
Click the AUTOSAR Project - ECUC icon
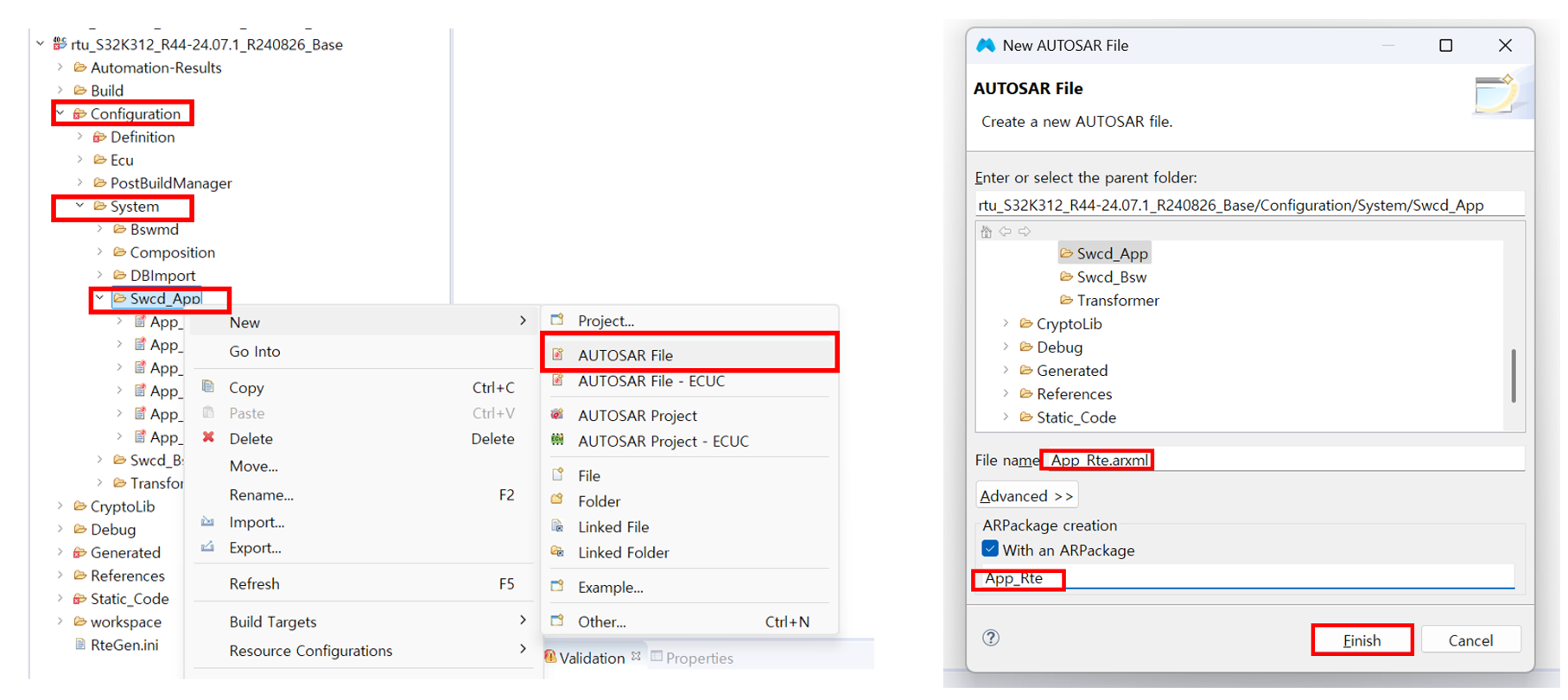pyautogui.click(x=558, y=441)
